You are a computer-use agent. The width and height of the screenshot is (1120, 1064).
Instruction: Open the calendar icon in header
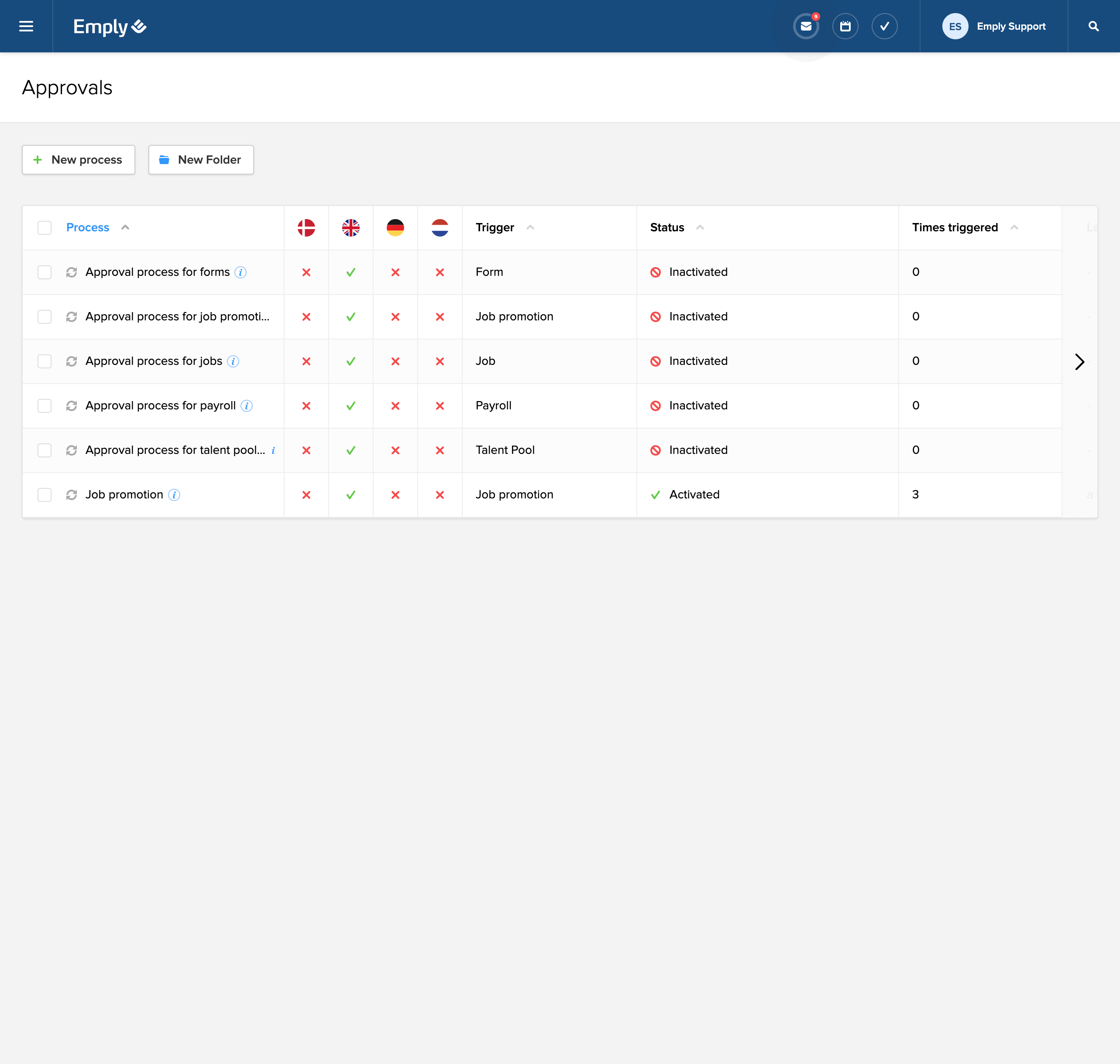click(x=845, y=26)
